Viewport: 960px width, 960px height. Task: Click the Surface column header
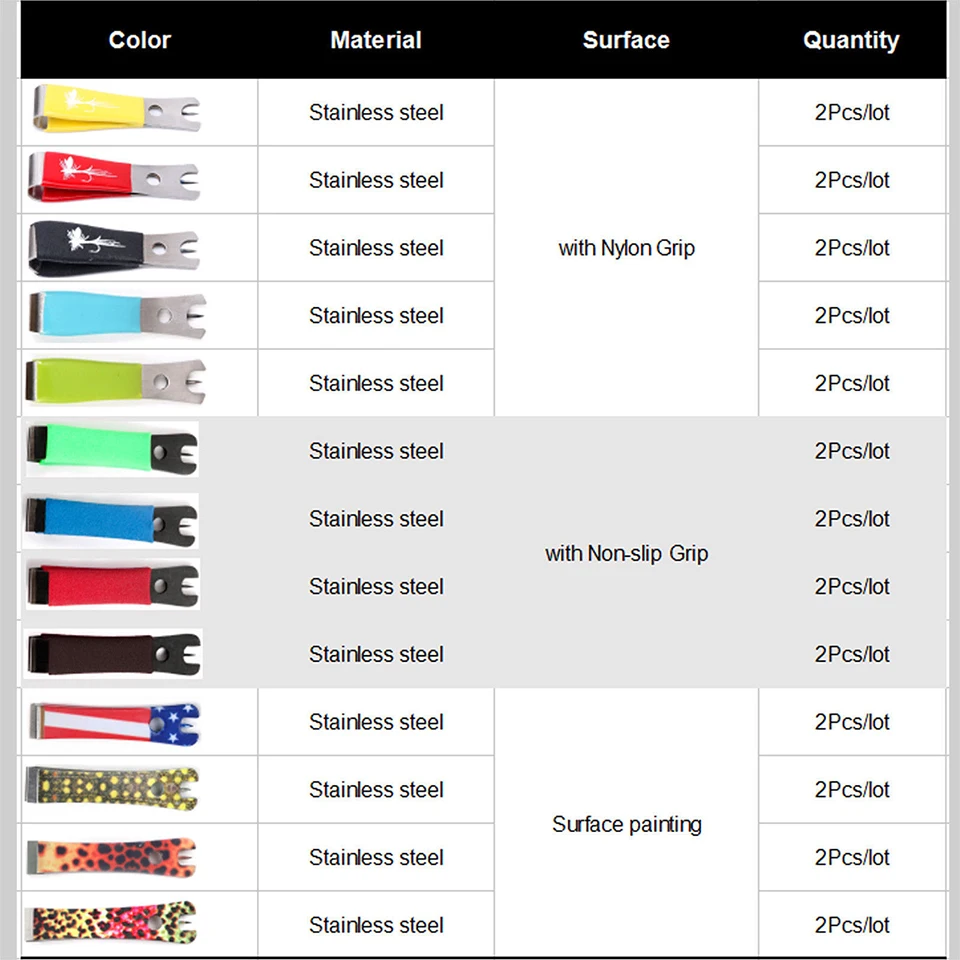click(x=626, y=40)
